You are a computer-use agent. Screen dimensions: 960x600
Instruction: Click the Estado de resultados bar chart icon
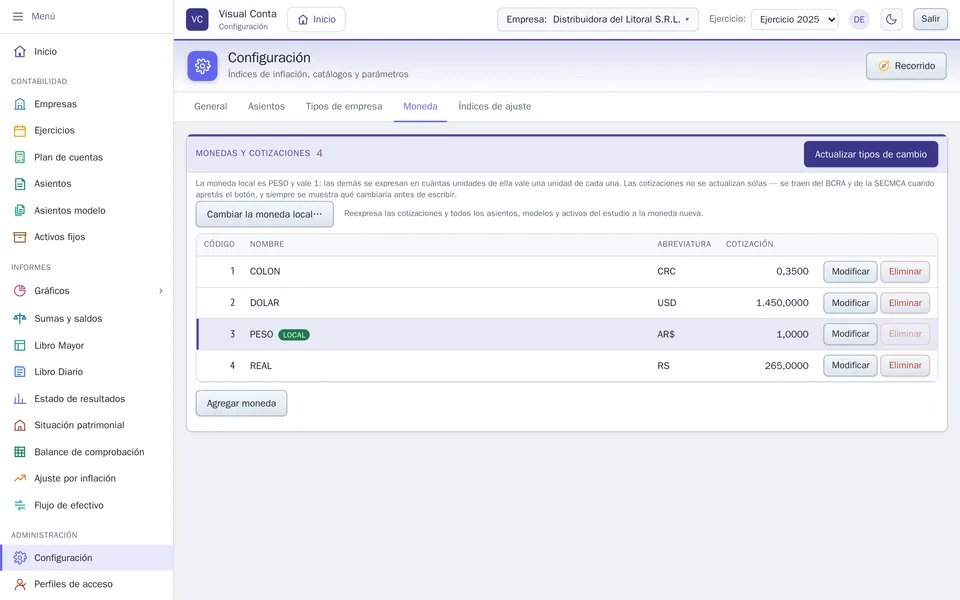(20, 399)
